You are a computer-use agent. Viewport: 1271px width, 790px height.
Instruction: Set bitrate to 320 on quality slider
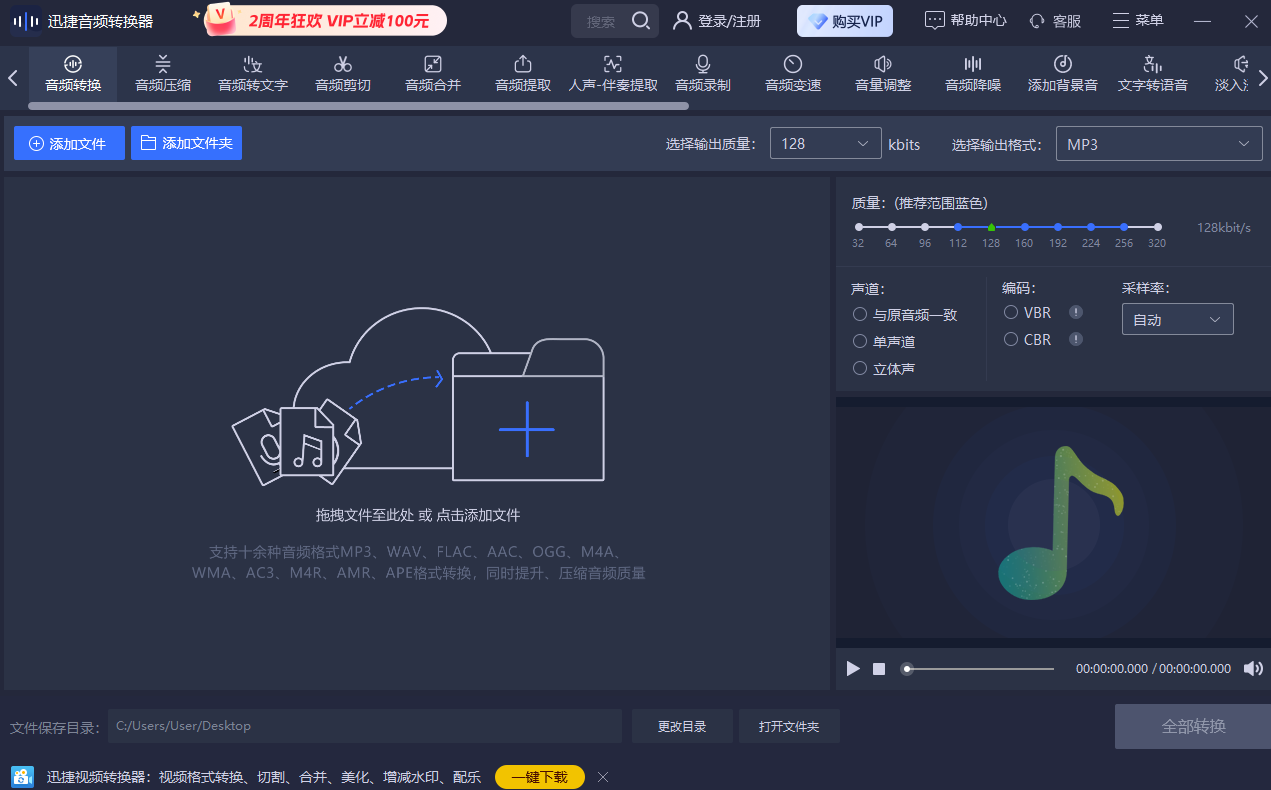click(x=1157, y=227)
